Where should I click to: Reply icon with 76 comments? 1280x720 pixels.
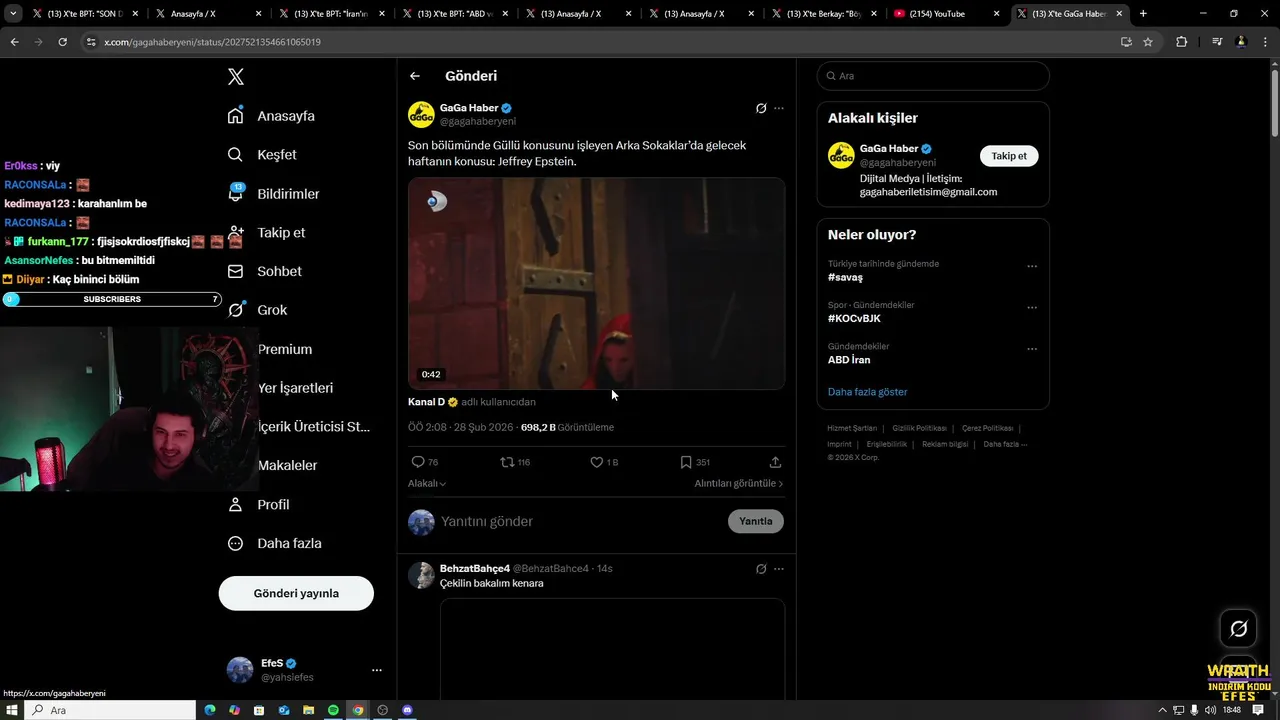(x=418, y=462)
